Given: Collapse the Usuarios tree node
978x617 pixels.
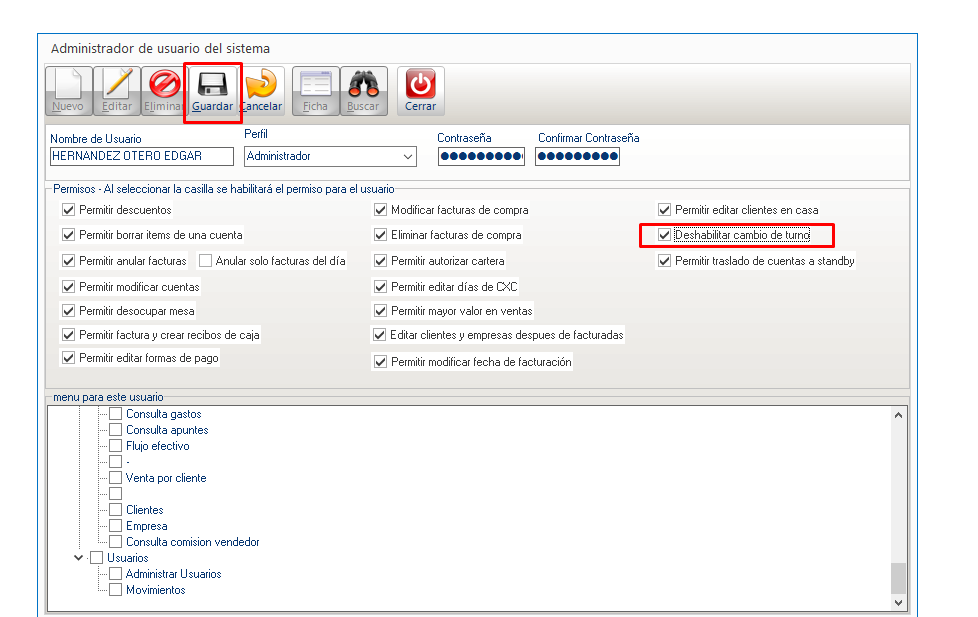Looking at the screenshot, I should coord(79,558).
